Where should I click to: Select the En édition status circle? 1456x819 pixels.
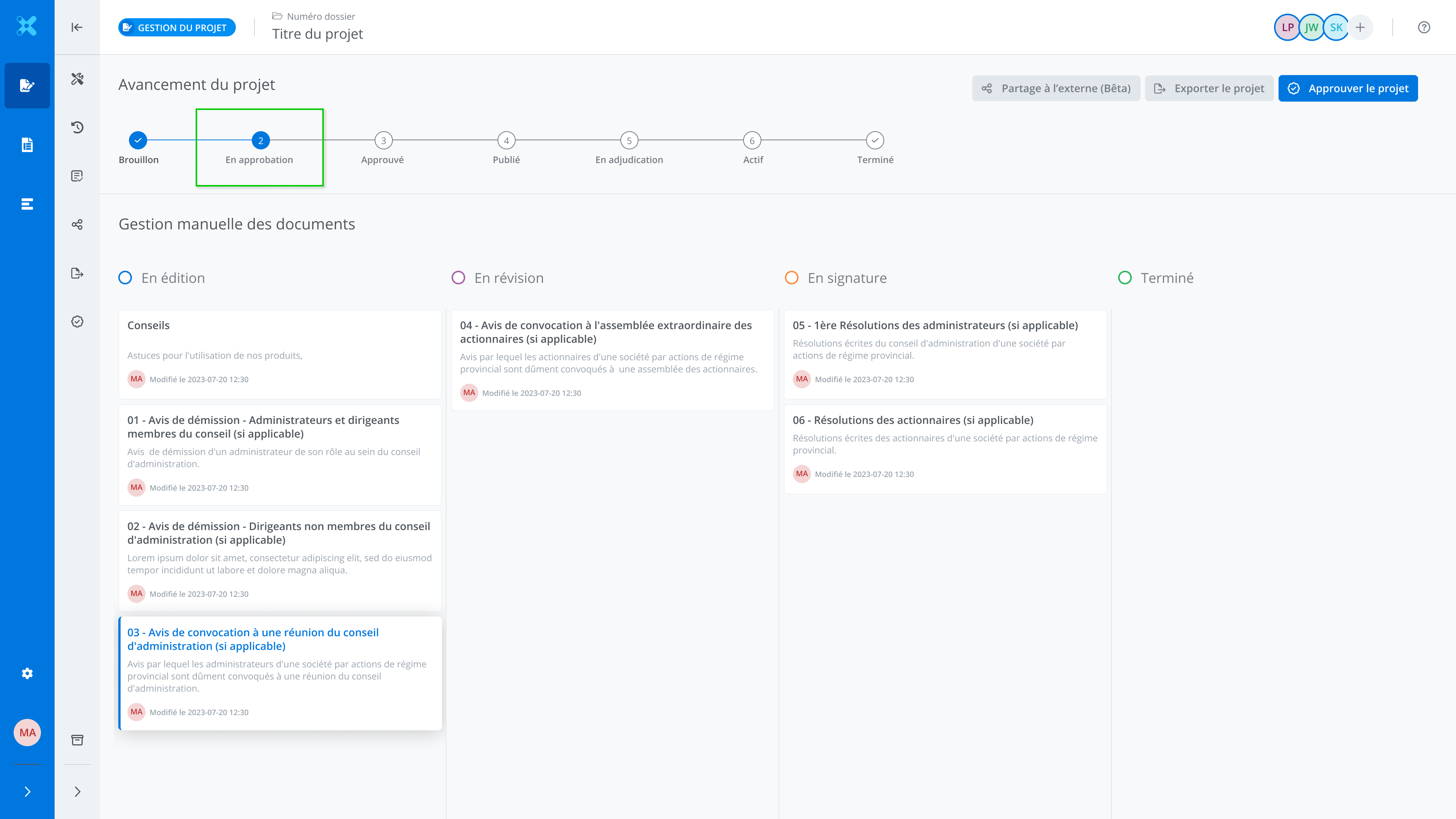pos(126,278)
